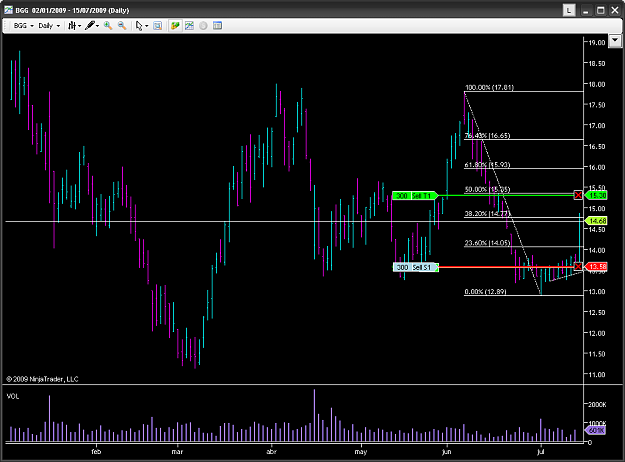Click the VOL indicator label
The image size is (625, 462).
(13, 396)
